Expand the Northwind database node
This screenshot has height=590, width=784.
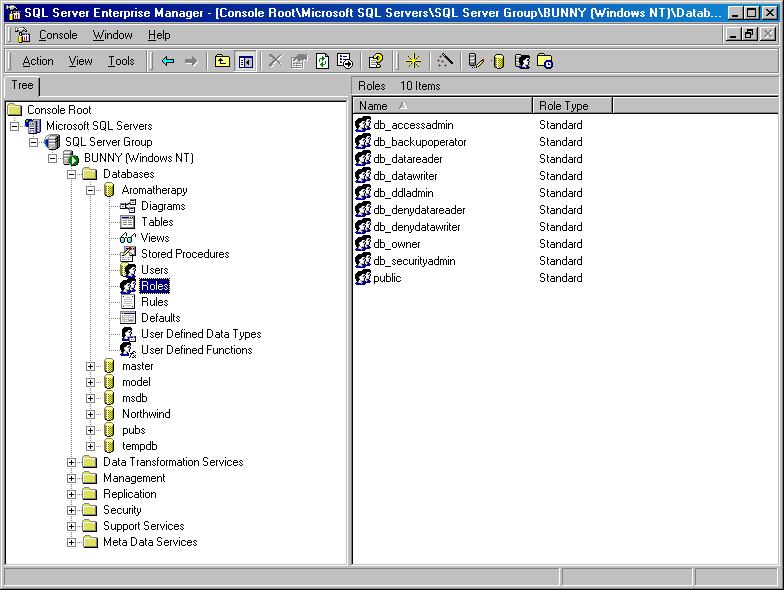point(90,414)
